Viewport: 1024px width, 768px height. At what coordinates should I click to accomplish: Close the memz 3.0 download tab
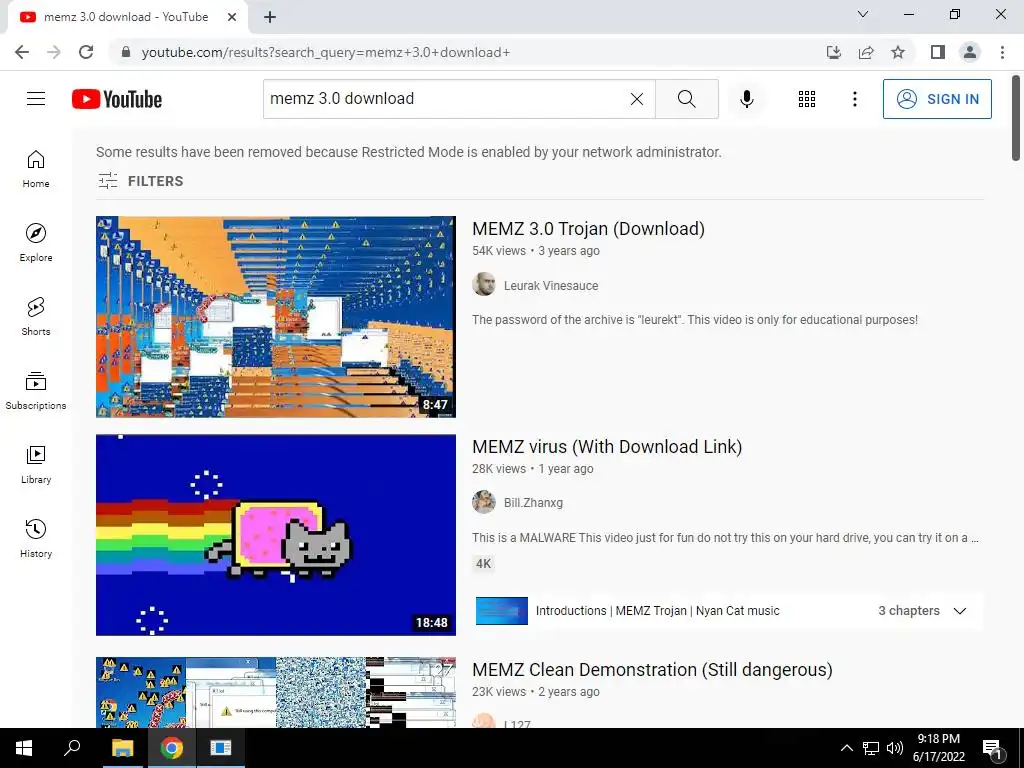[x=232, y=18]
